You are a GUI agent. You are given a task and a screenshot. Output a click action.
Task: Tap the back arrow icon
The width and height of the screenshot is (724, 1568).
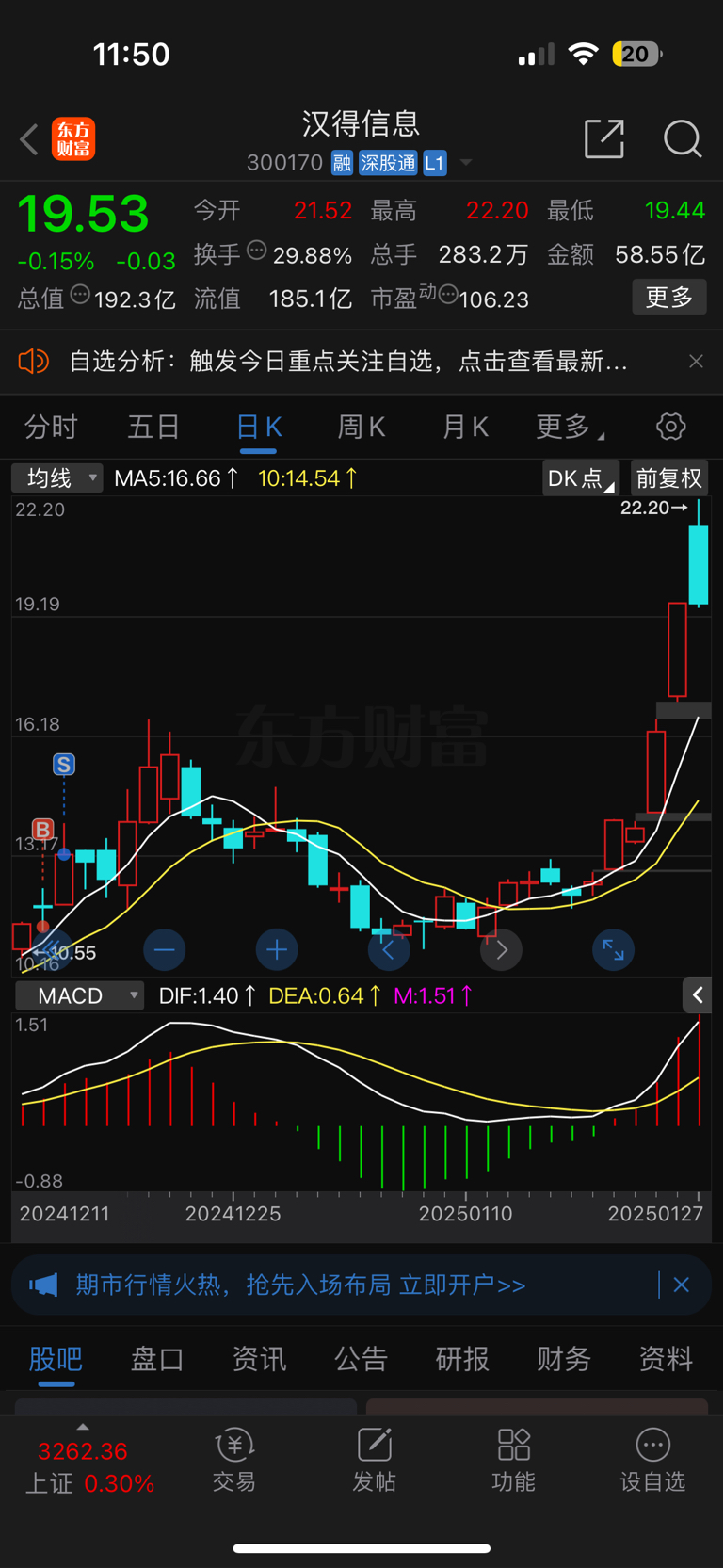tap(29, 139)
